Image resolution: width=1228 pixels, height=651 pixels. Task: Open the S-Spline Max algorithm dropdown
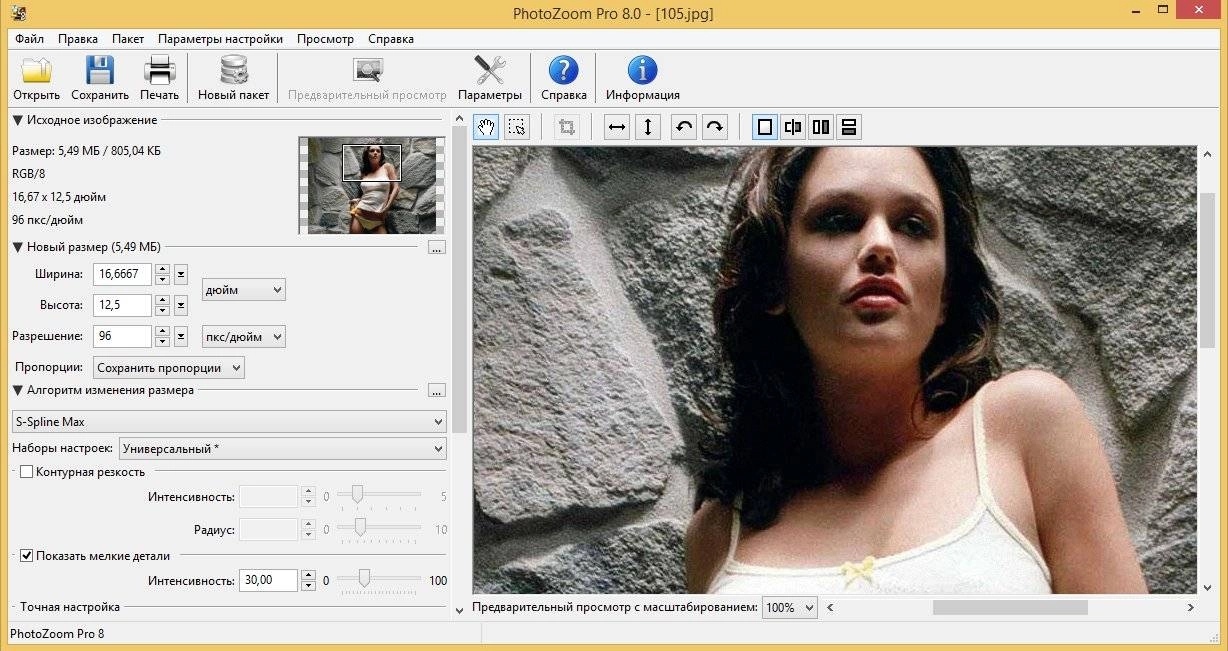point(228,422)
